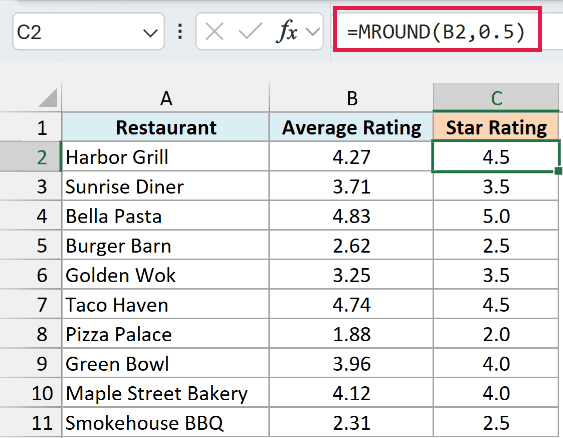Click average rating 3.71 cell
This screenshot has width=563, height=438.
pyautogui.click(x=351, y=186)
